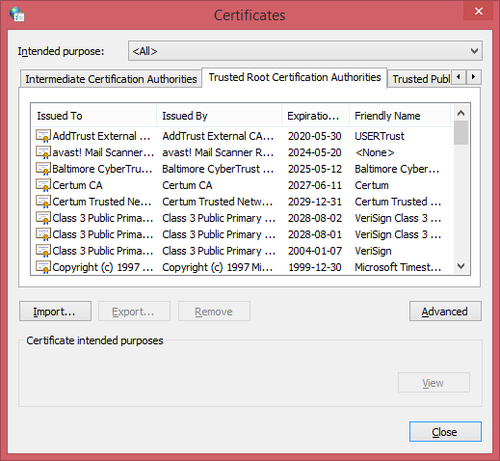Click the USERTrust friendly name

pos(379,136)
